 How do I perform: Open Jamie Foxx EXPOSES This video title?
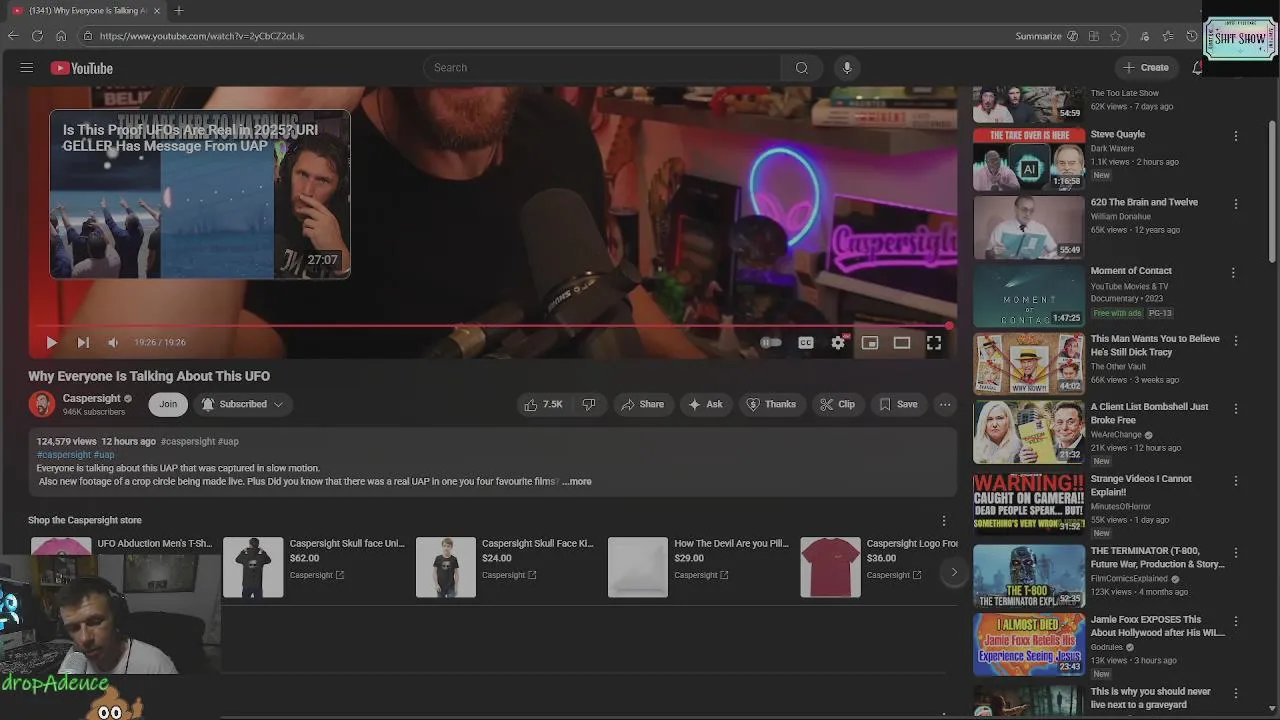click(1157, 626)
